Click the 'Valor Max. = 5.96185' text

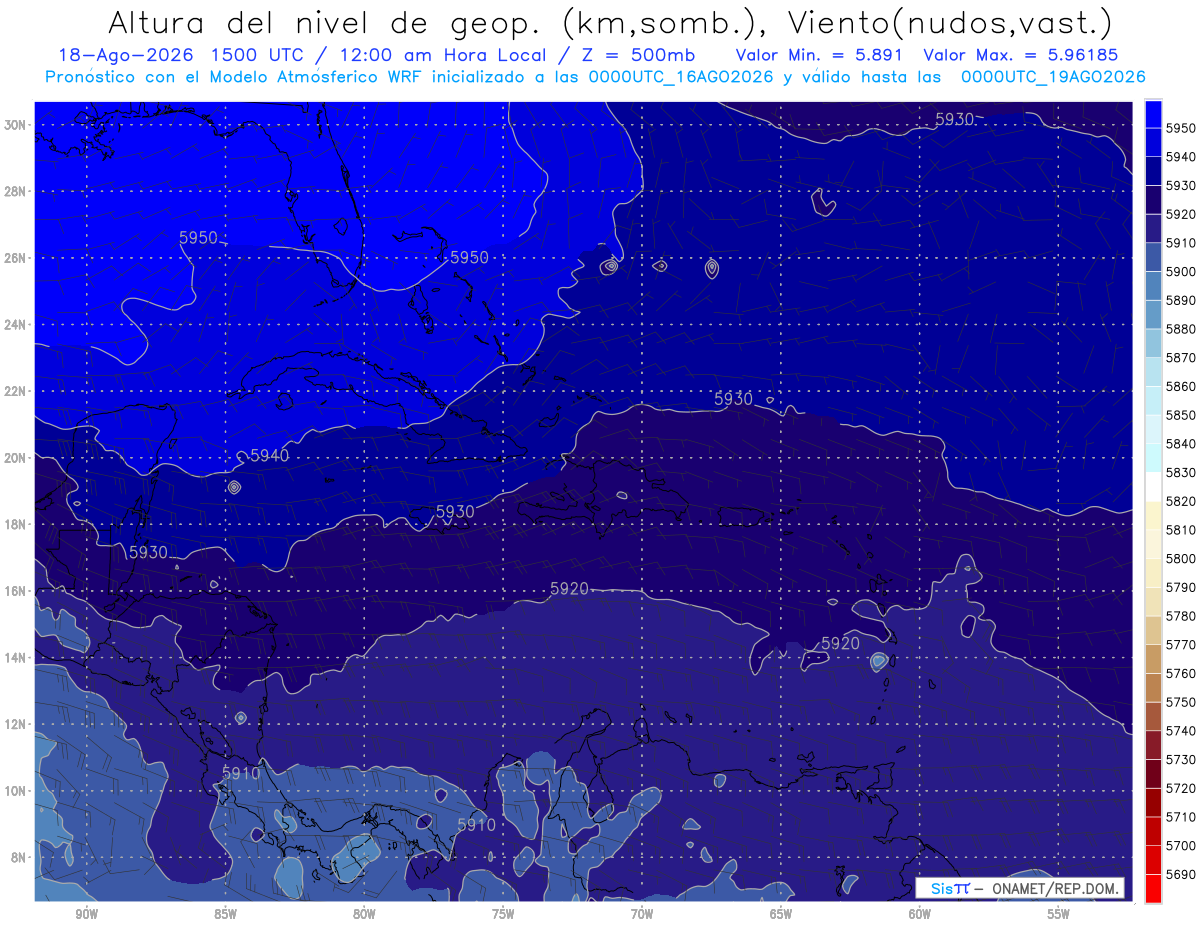(x=1021, y=55)
